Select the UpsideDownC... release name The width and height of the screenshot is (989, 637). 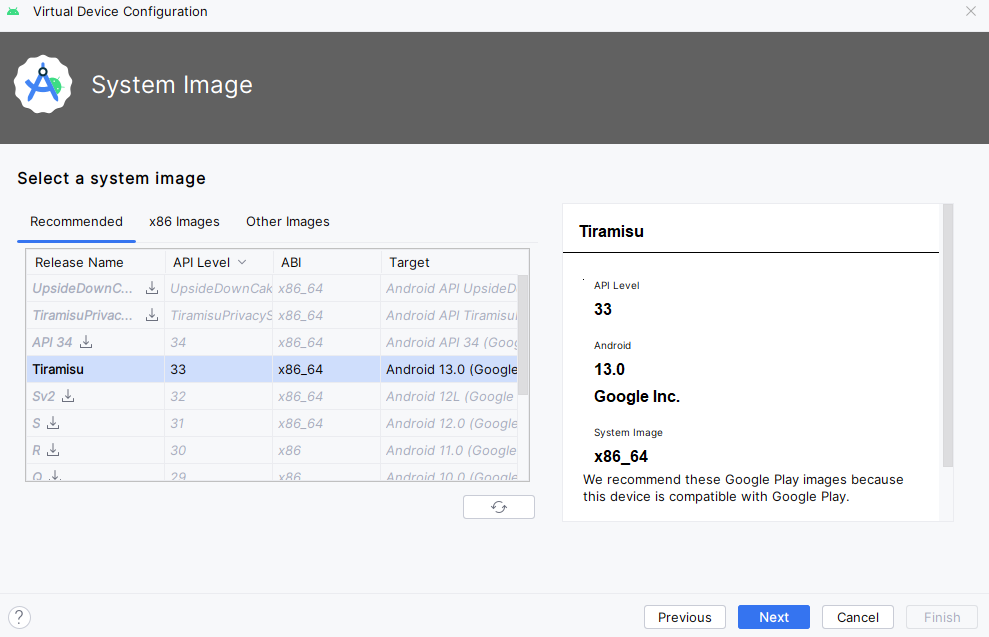(x=83, y=288)
